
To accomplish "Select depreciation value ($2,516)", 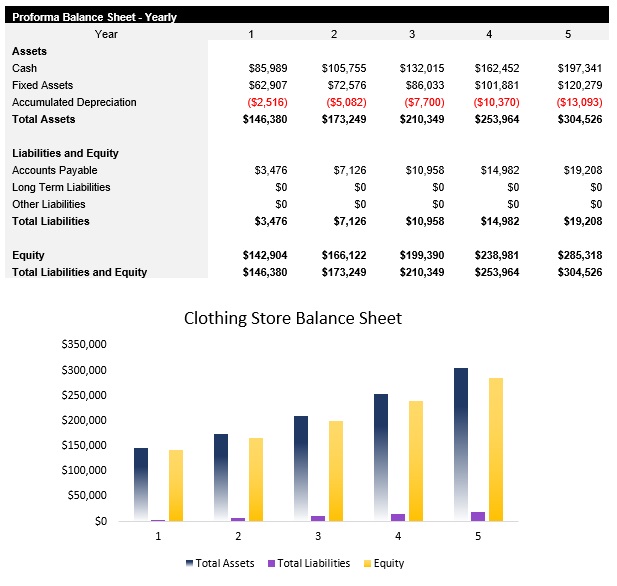I will (x=267, y=102).
